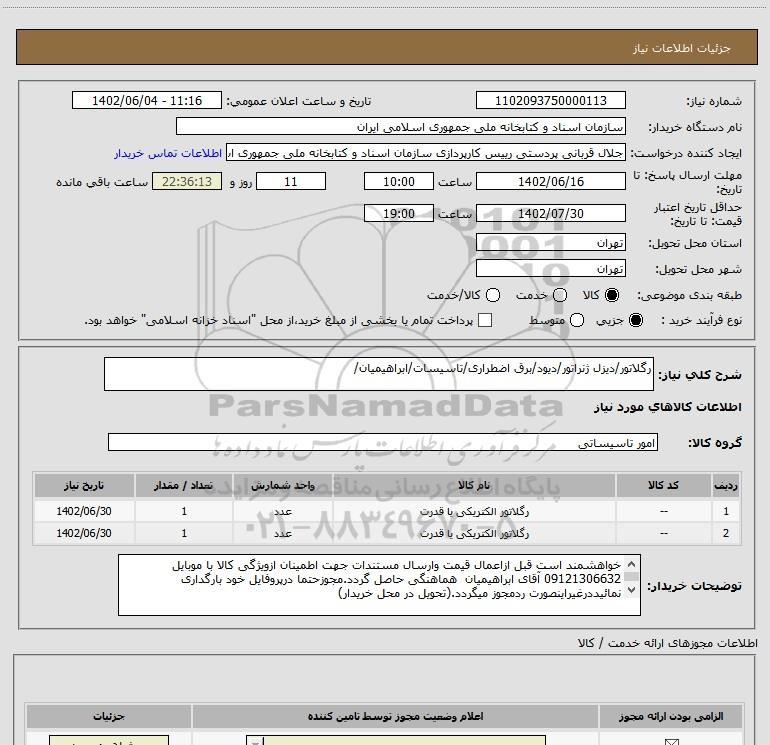Viewport: 770px width, 745px height.
Task: Click the announcement date field 1402/06/04 - 11:16
Action: click(147, 101)
